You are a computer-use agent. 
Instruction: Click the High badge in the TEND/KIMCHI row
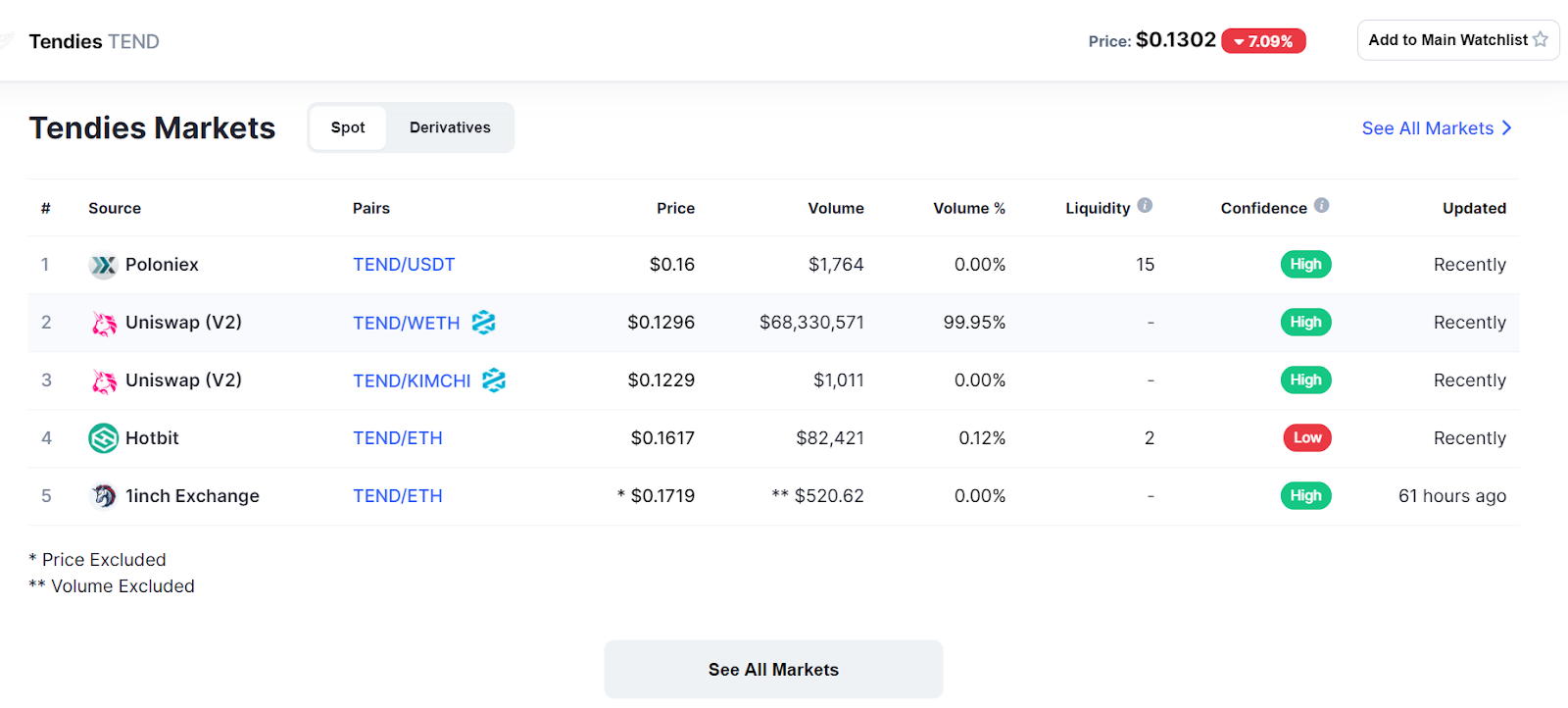[1305, 379]
